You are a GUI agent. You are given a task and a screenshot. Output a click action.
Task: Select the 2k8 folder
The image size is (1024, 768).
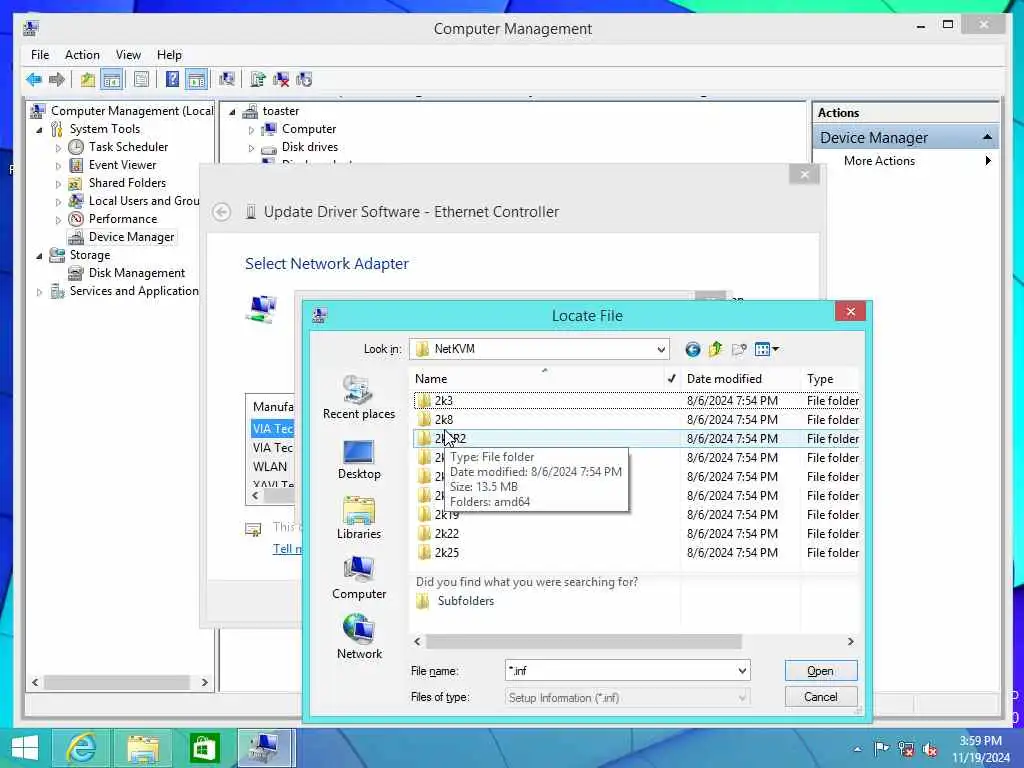pos(443,419)
